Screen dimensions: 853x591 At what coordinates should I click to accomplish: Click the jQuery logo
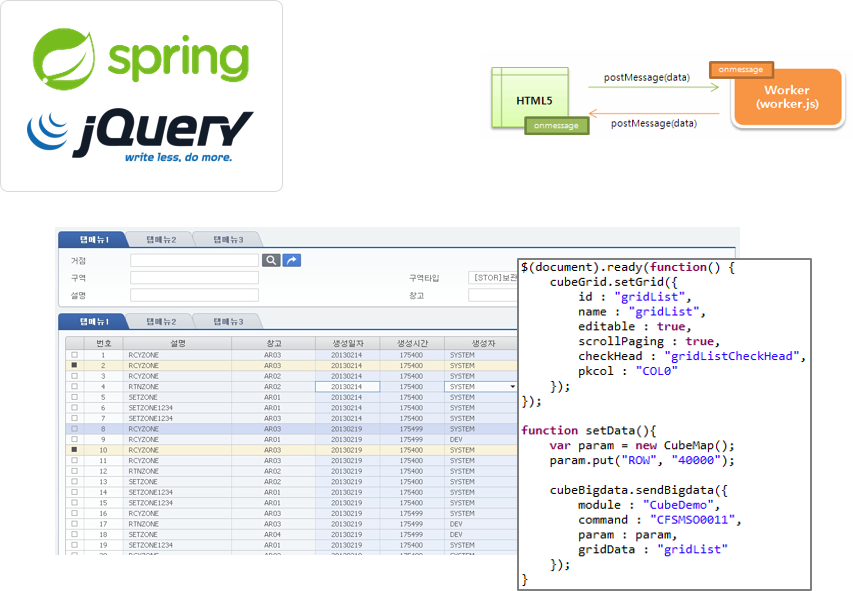(141, 135)
